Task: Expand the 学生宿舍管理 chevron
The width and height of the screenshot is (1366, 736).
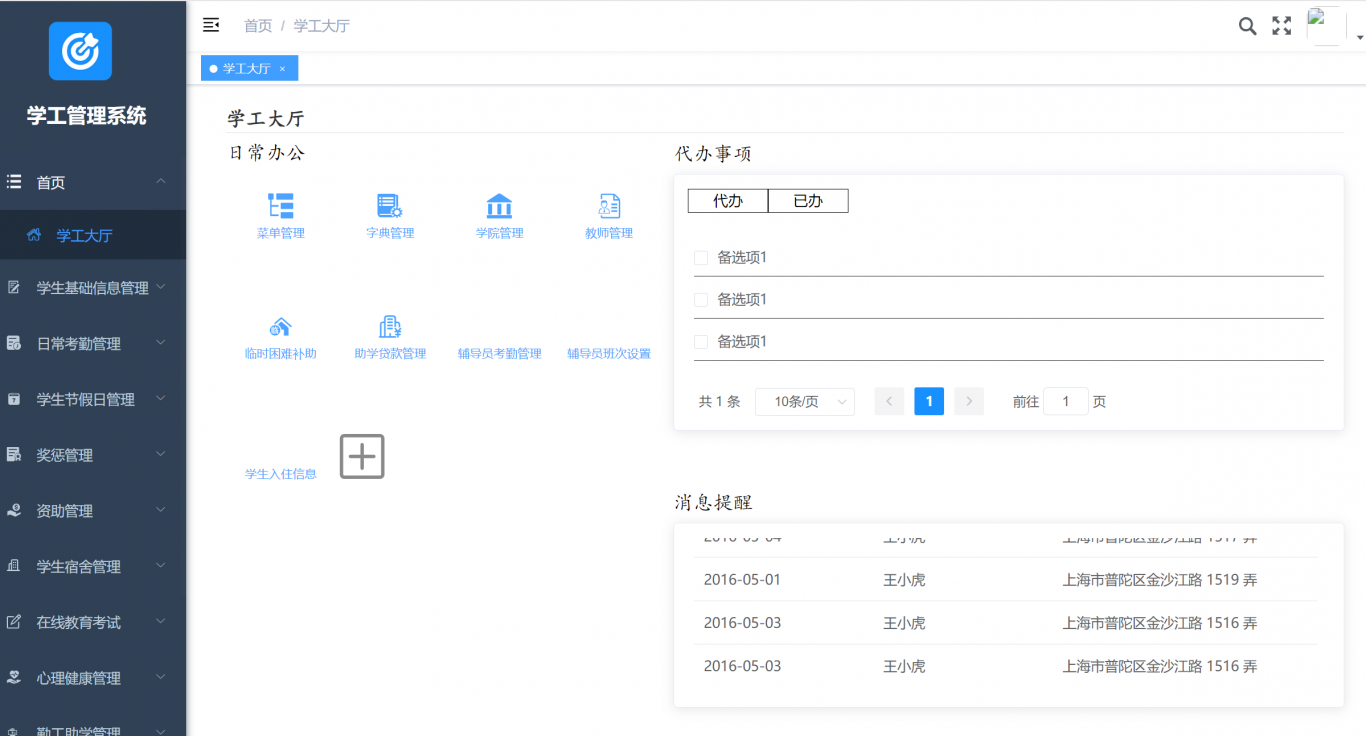Action: point(161,565)
